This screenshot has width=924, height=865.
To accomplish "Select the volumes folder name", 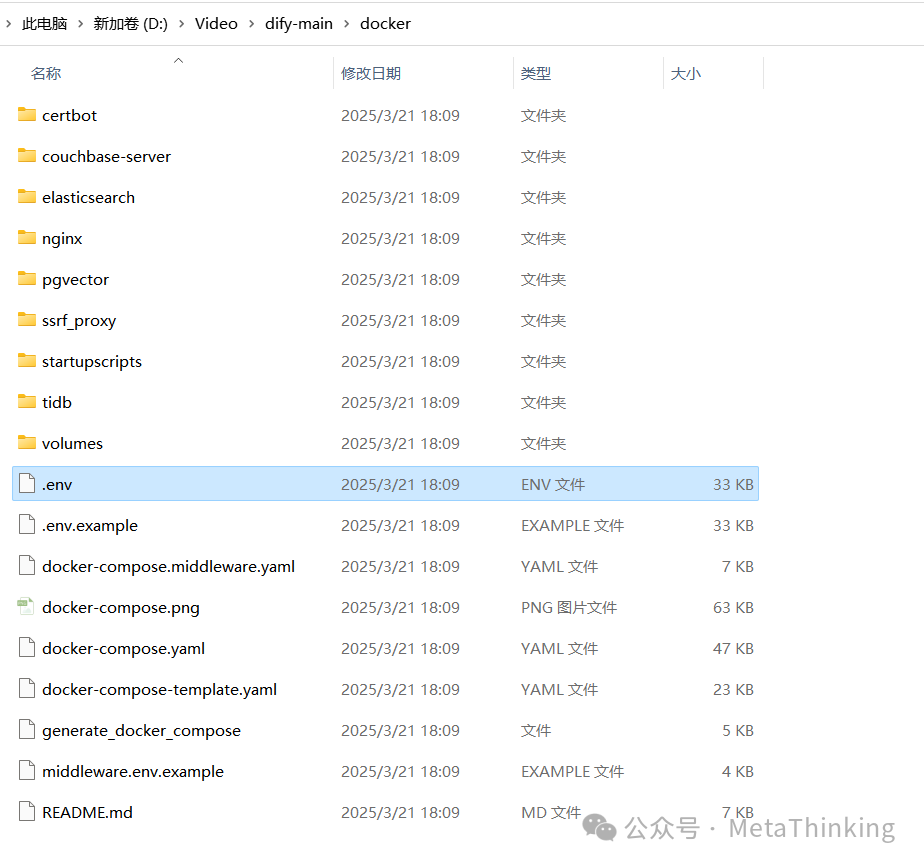I will tap(72, 443).
